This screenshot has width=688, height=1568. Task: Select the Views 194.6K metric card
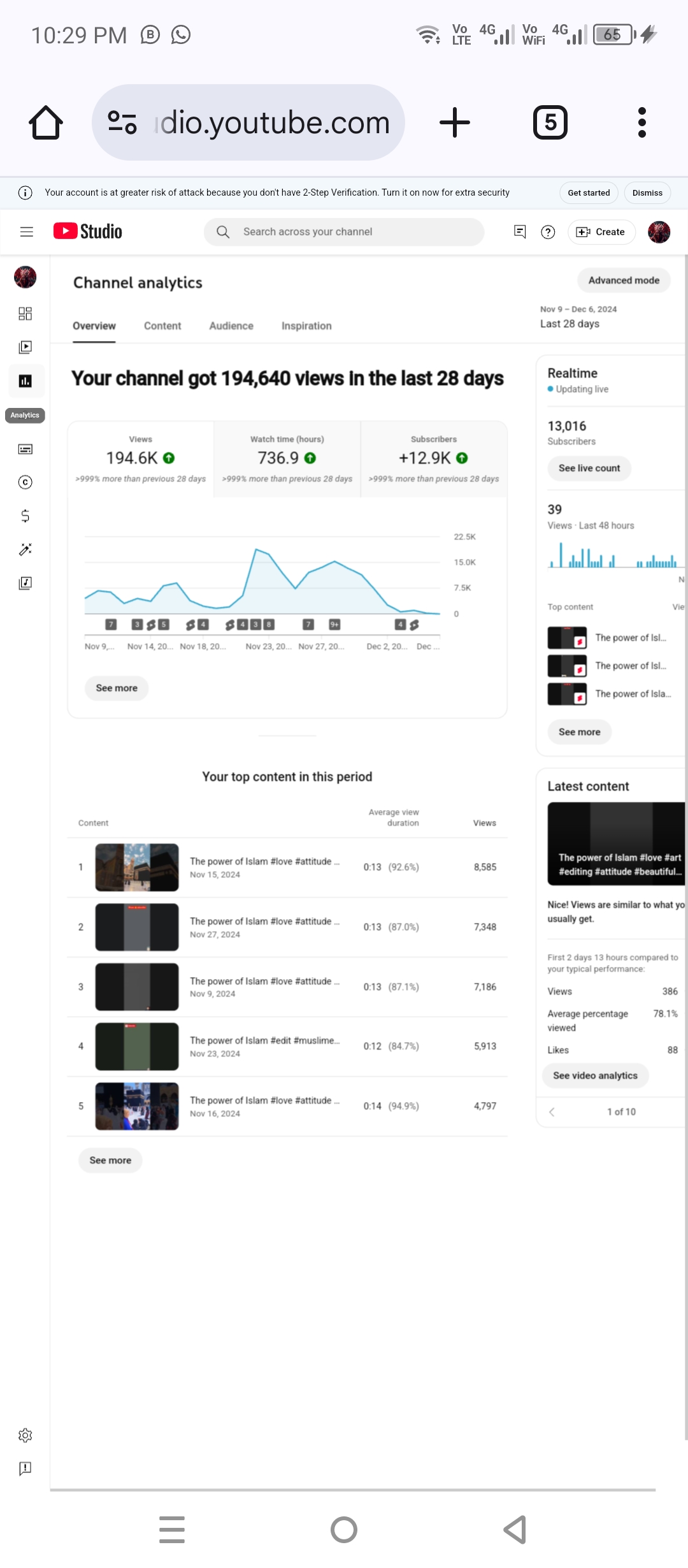point(141,459)
